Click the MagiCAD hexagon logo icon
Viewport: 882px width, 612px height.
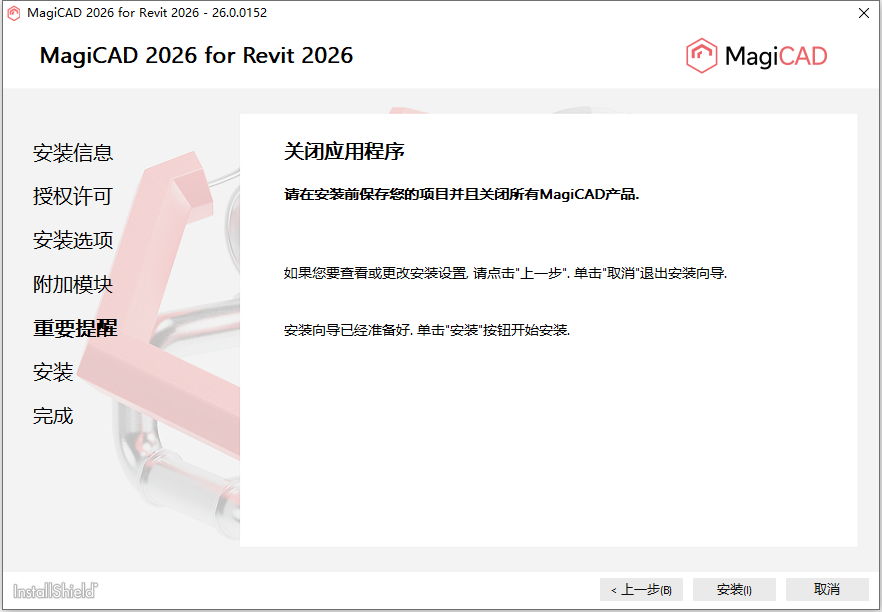[701, 56]
